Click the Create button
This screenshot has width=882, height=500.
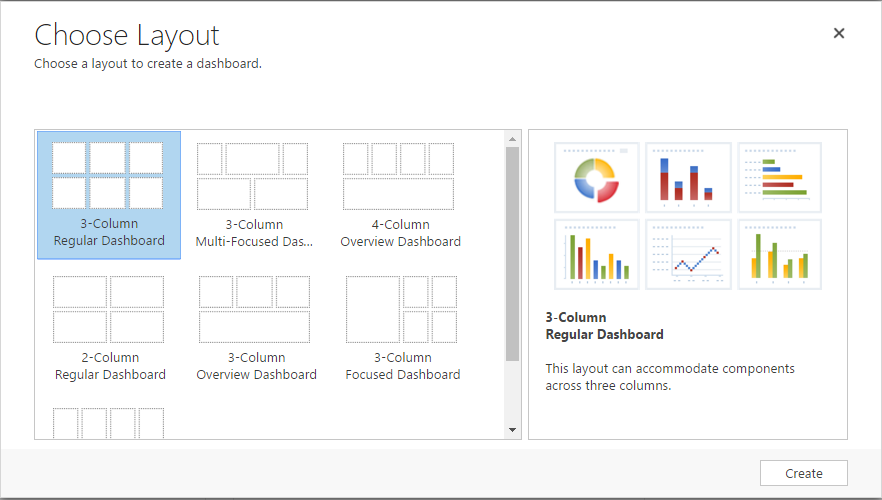tap(804, 473)
